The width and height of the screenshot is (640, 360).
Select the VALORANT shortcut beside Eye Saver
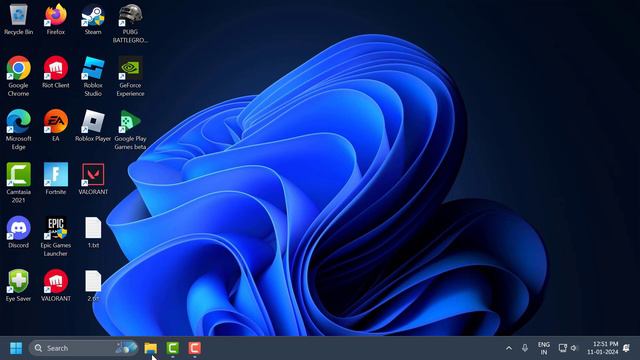coord(56,286)
